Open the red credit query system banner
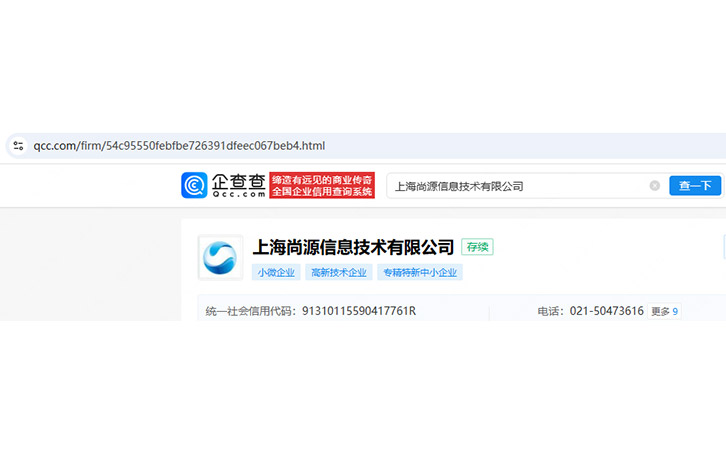The height and width of the screenshot is (450, 726). [322, 185]
